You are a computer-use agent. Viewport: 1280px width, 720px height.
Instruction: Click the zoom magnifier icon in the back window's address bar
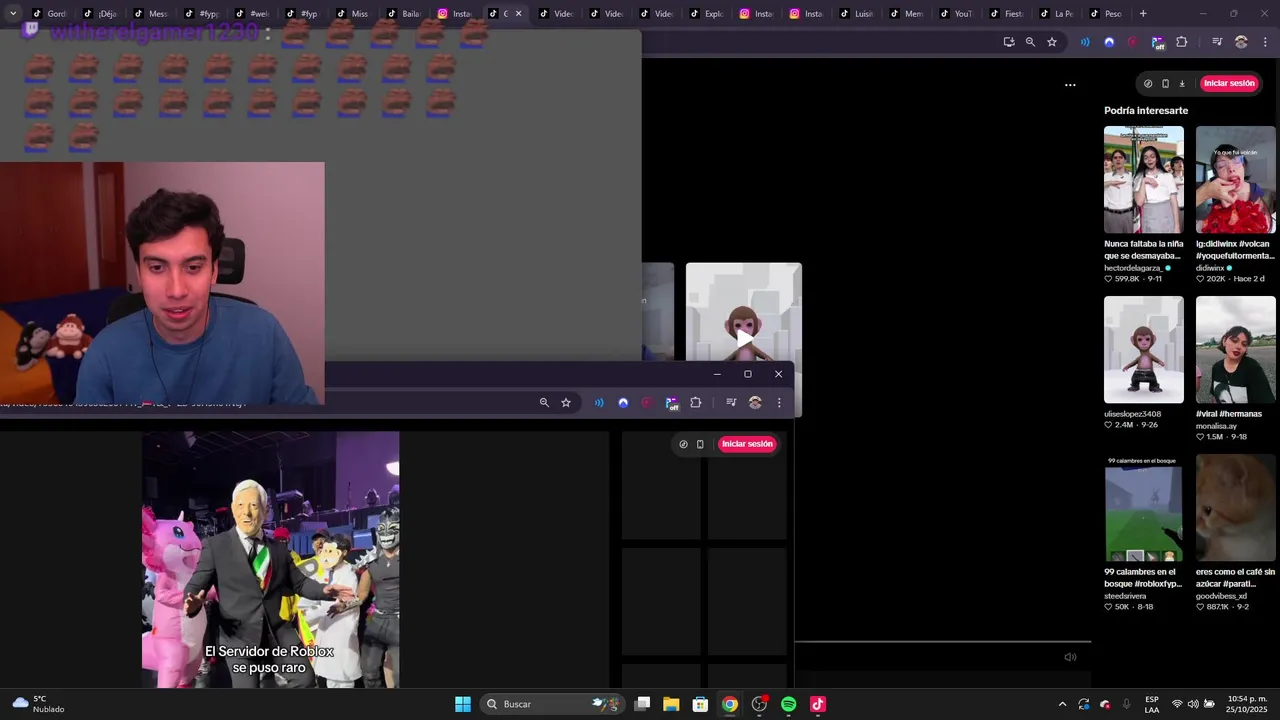pyautogui.click(x=1030, y=42)
